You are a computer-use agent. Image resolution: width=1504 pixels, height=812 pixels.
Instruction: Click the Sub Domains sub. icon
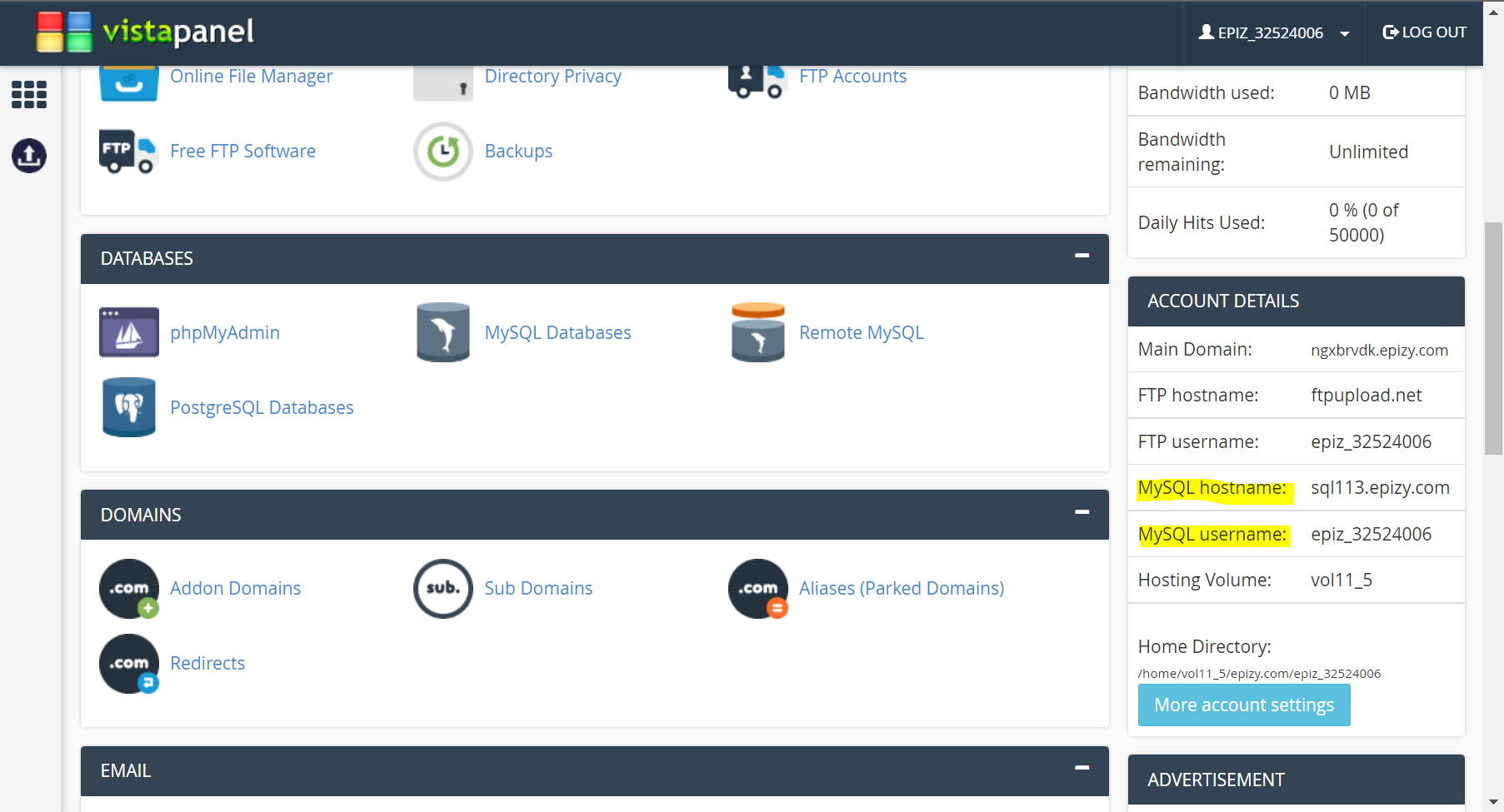(x=443, y=589)
